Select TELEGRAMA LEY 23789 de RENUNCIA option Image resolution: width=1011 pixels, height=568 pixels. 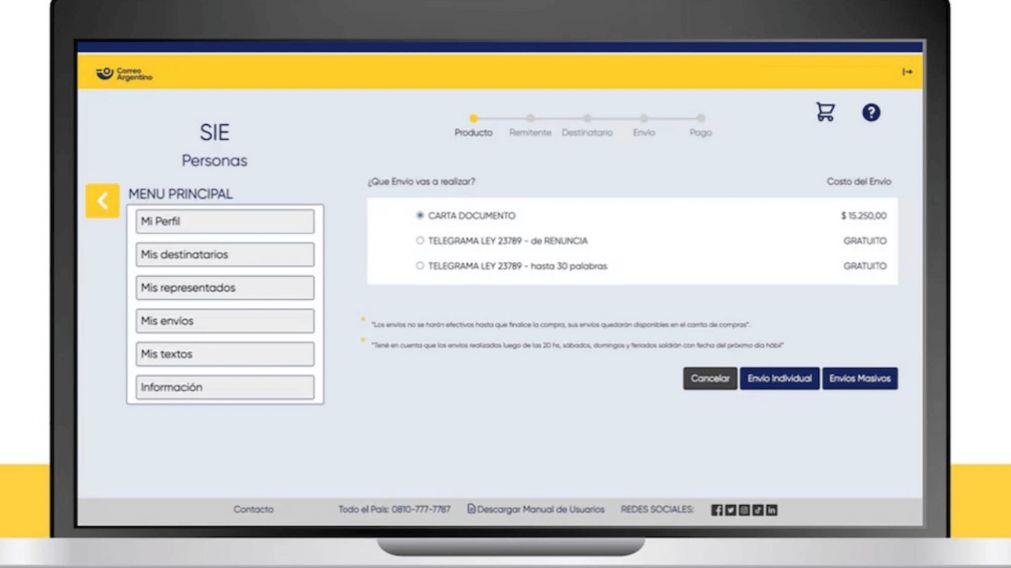coord(420,240)
